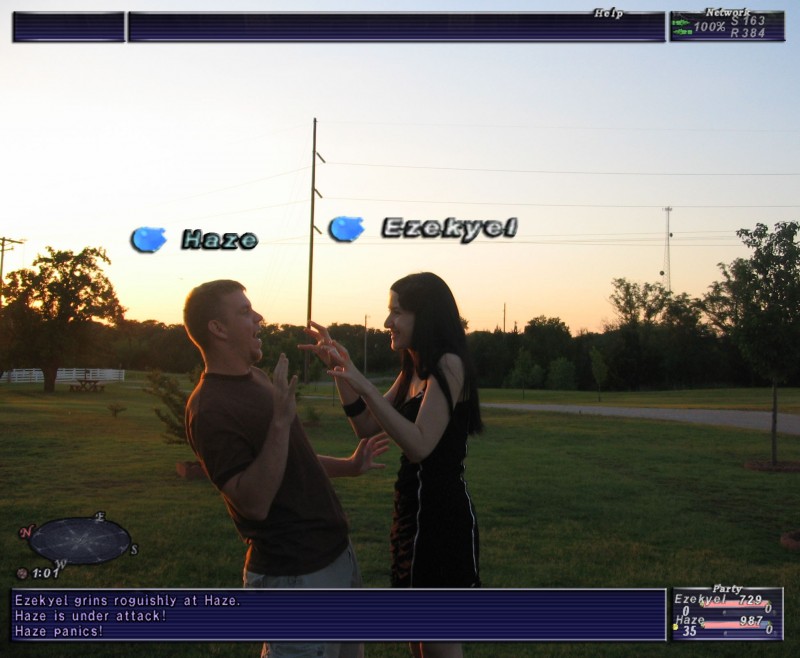Image resolution: width=800 pixels, height=658 pixels.
Task: Select Haze in the Party list
Action: tap(690, 620)
